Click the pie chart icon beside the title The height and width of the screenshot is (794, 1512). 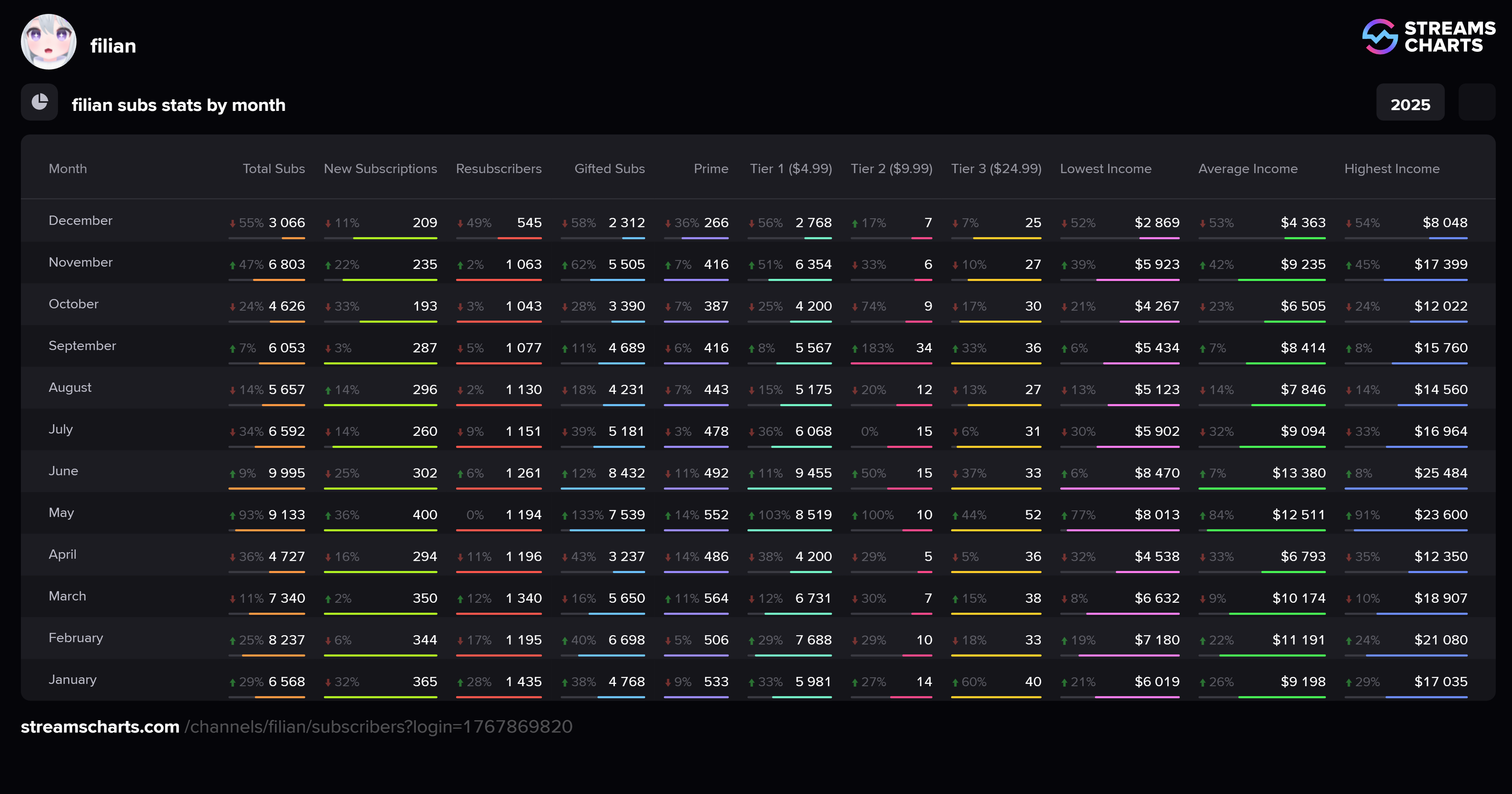click(39, 102)
